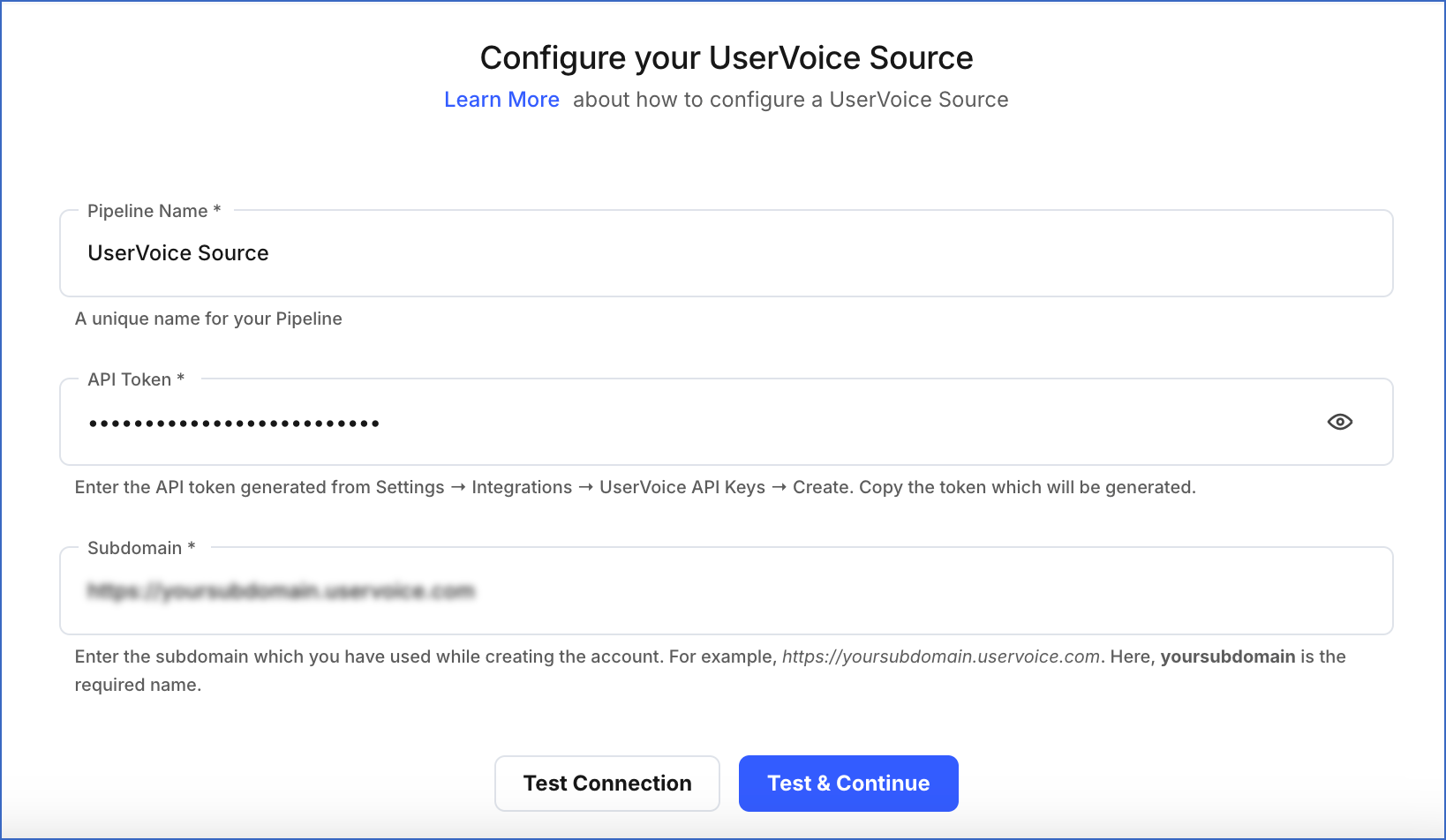Viewport: 1446px width, 840px height.
Task: Click the Subdomain input field
Action: [706, 591]
